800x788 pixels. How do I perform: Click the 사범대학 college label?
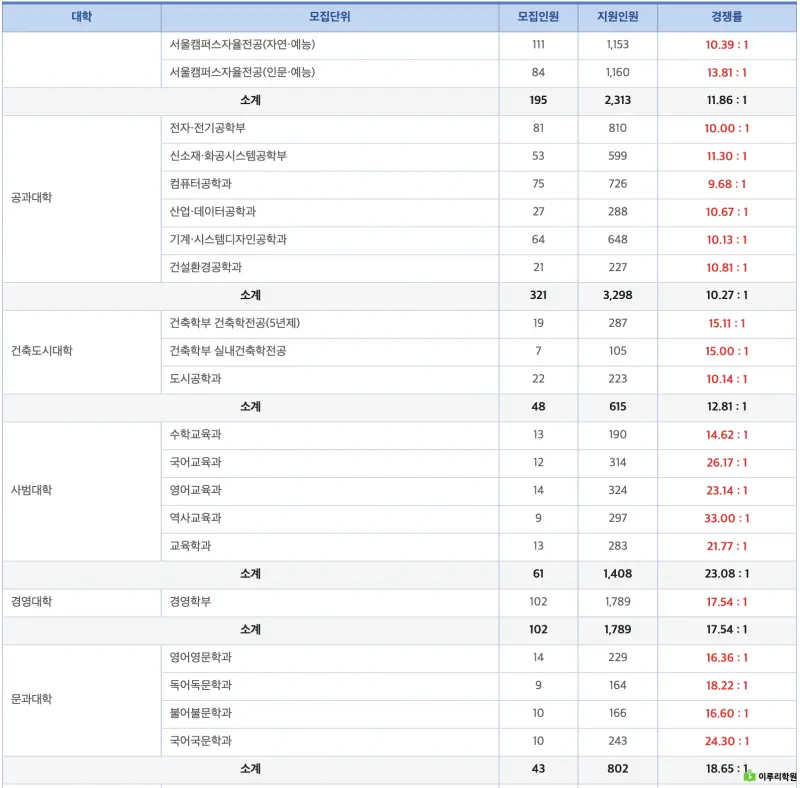pyautogui.click(x=32, y=490)
